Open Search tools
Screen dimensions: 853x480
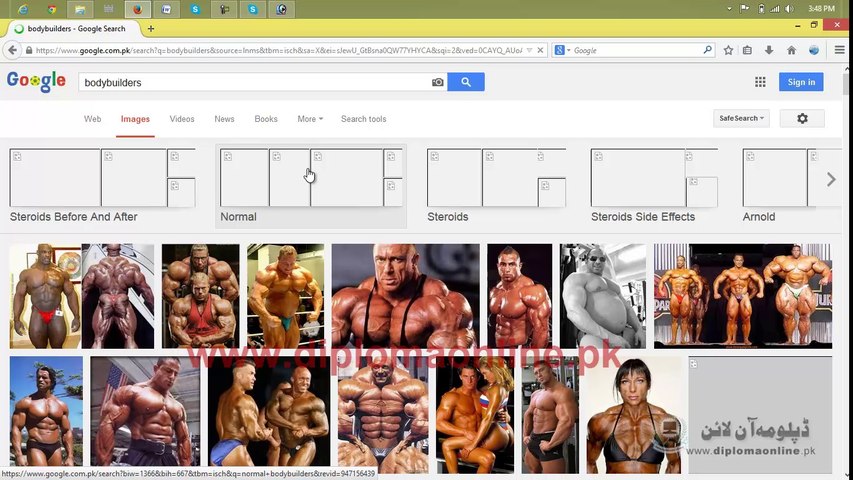[x=363, y=119]
